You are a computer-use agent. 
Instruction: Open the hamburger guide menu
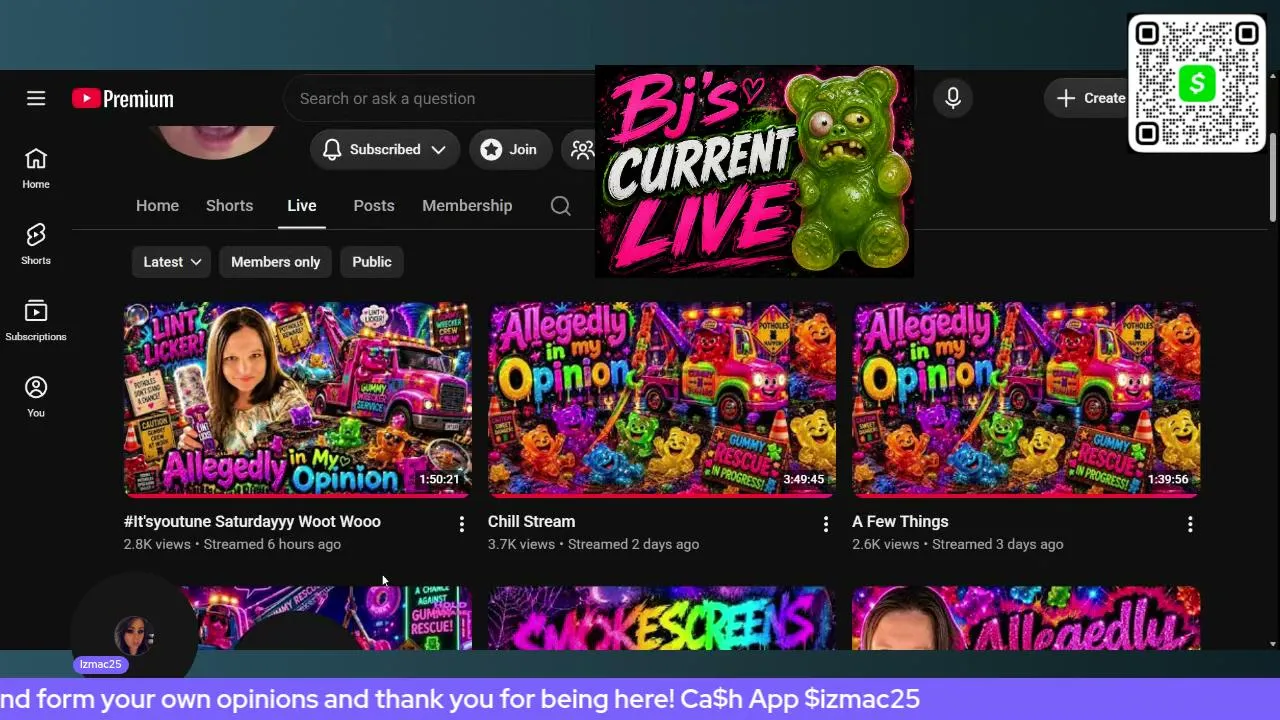(36, 98)
